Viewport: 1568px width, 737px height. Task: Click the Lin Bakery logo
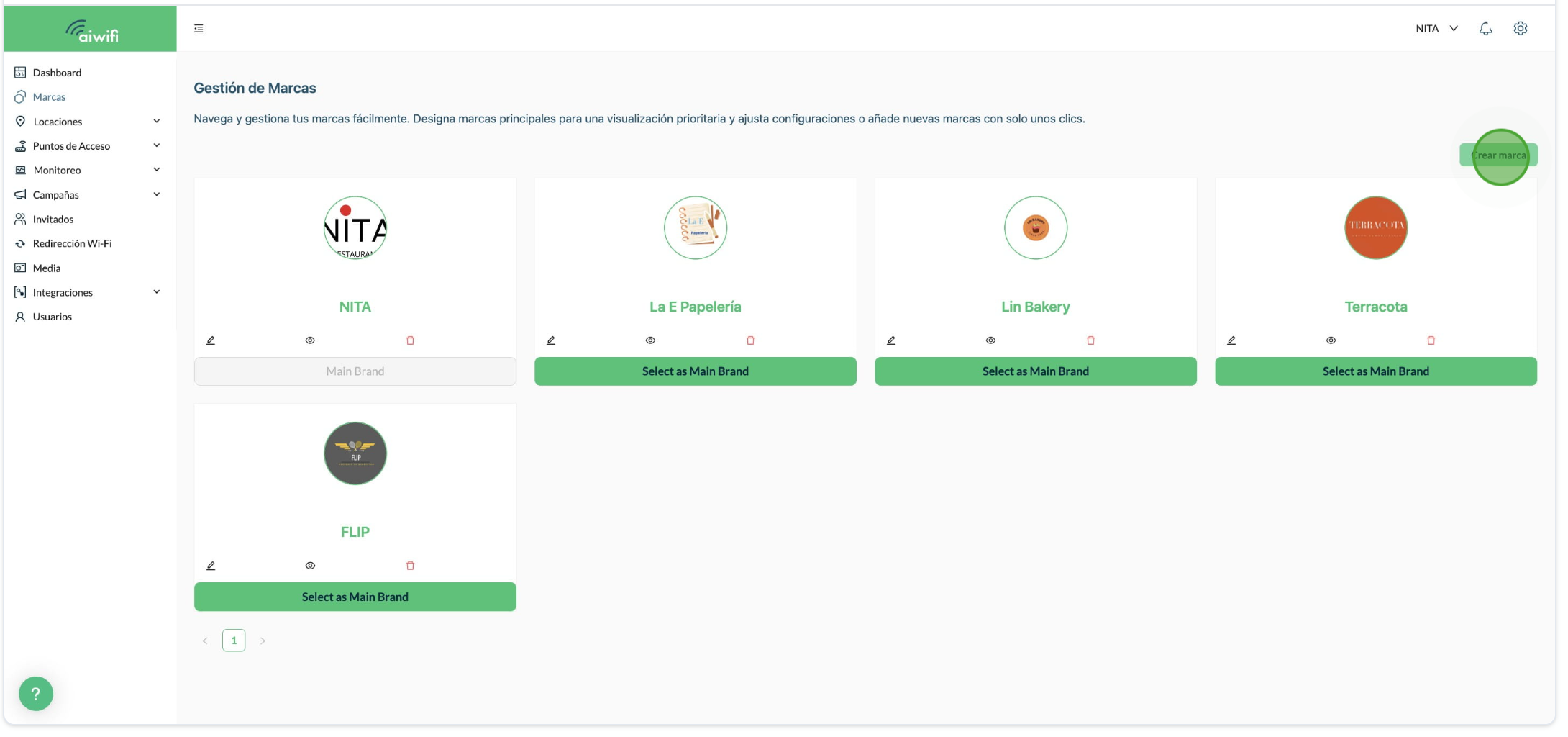1036,227
